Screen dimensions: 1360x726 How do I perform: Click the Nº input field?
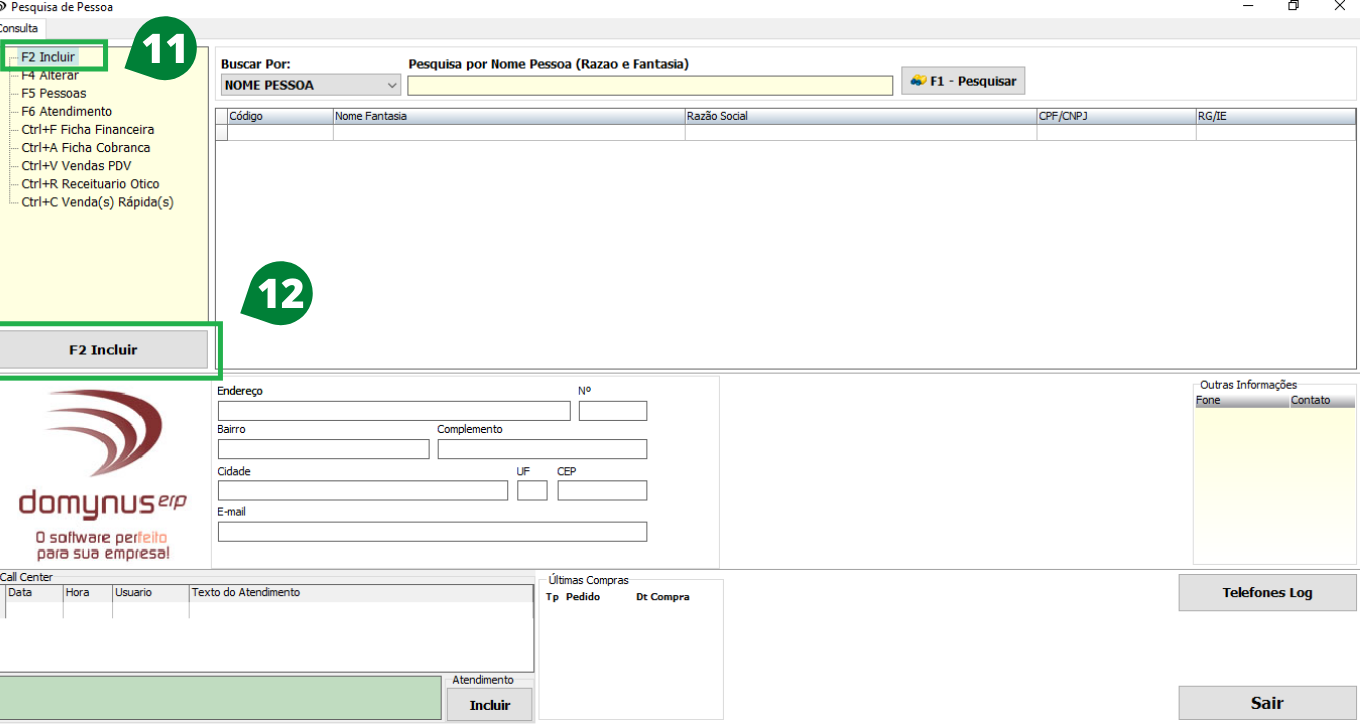coord(613,410)
